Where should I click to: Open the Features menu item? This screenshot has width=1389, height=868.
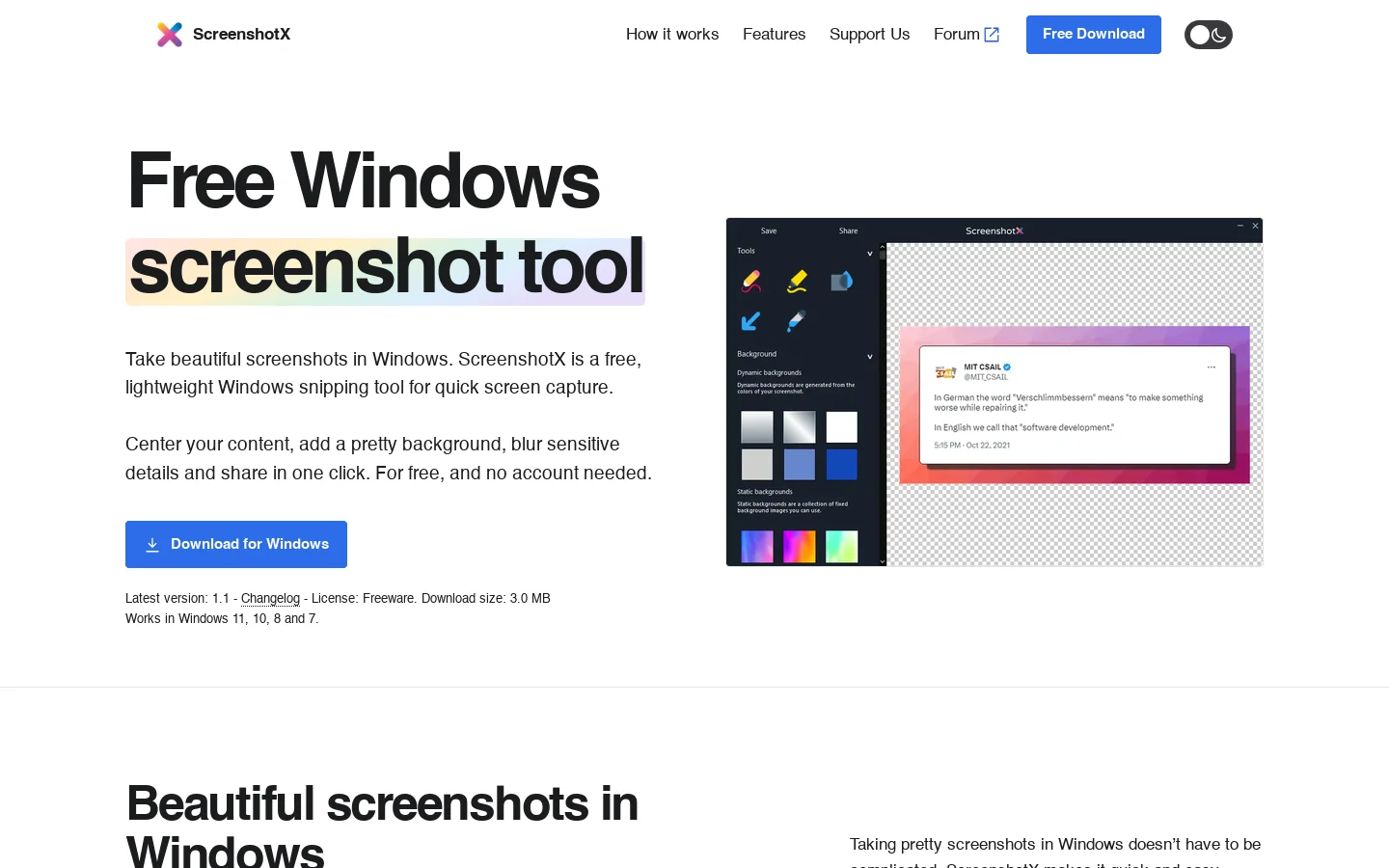(x=774, y=35)
